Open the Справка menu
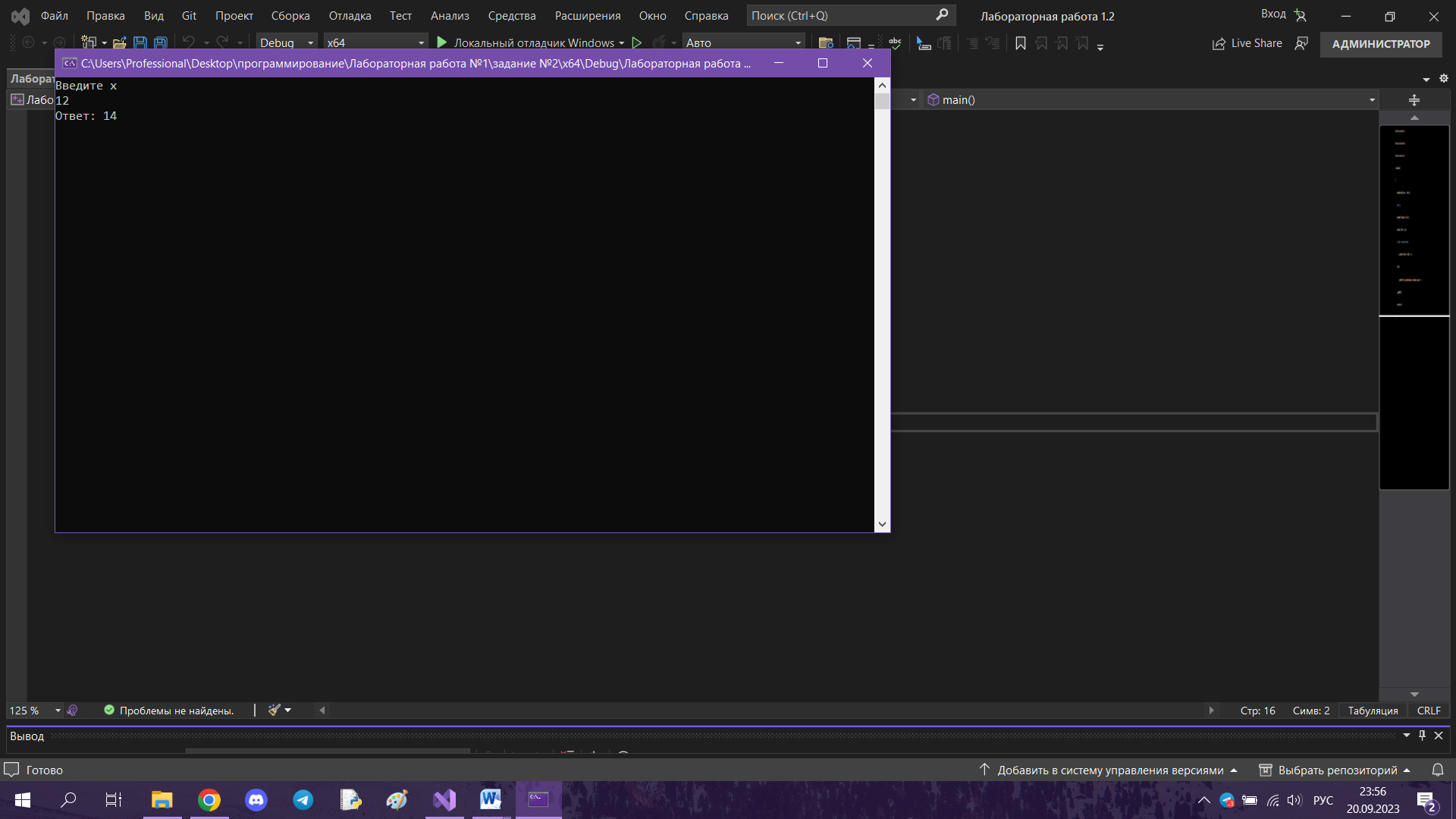Image resolution: width=1456 pixels, height=819 pixels. pyautogui.click(x=706, y=15)
